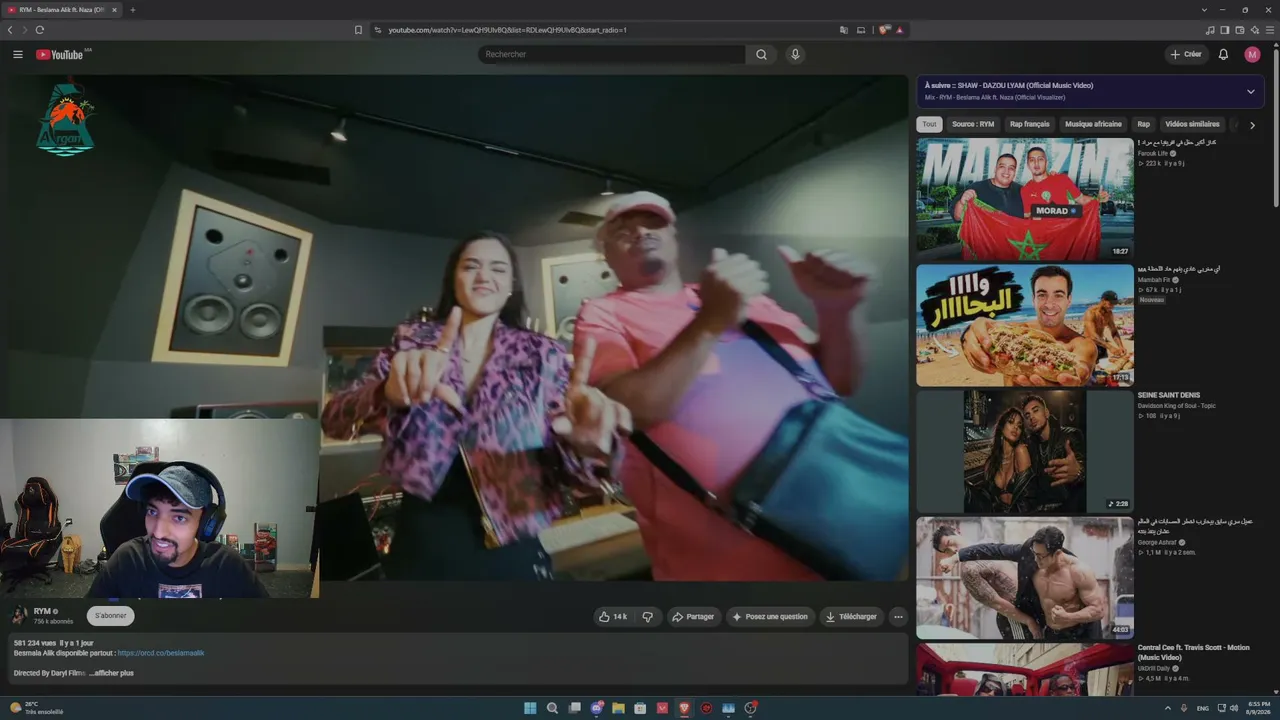
Task: Expand description with '...afficher plus'
Action: click(x=111, y=673)
